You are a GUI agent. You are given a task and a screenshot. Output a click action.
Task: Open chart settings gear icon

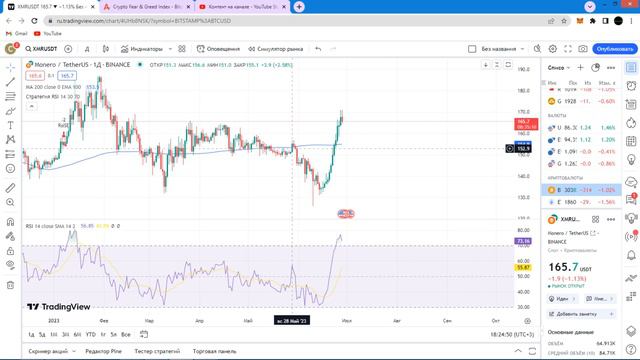pos(553,49)
